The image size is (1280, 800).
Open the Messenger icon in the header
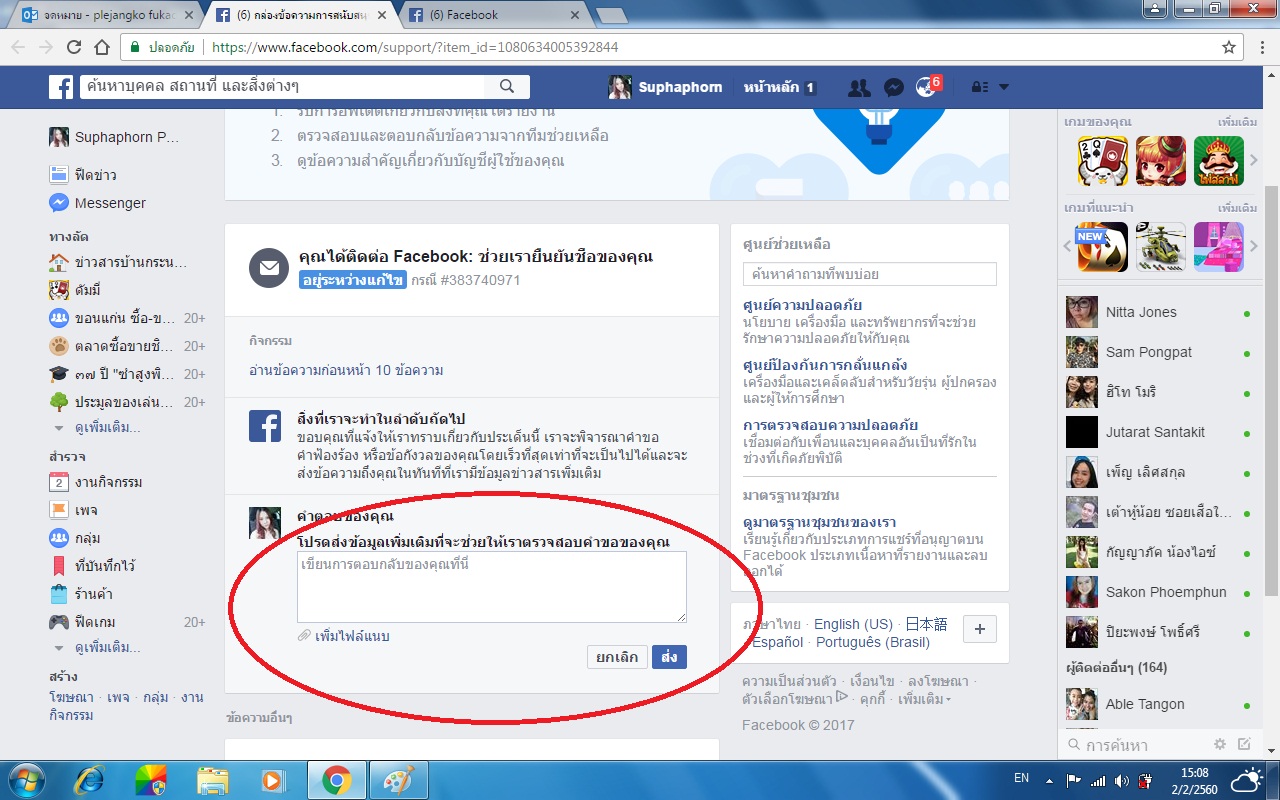pyautogui.click(x=894, y=87)
